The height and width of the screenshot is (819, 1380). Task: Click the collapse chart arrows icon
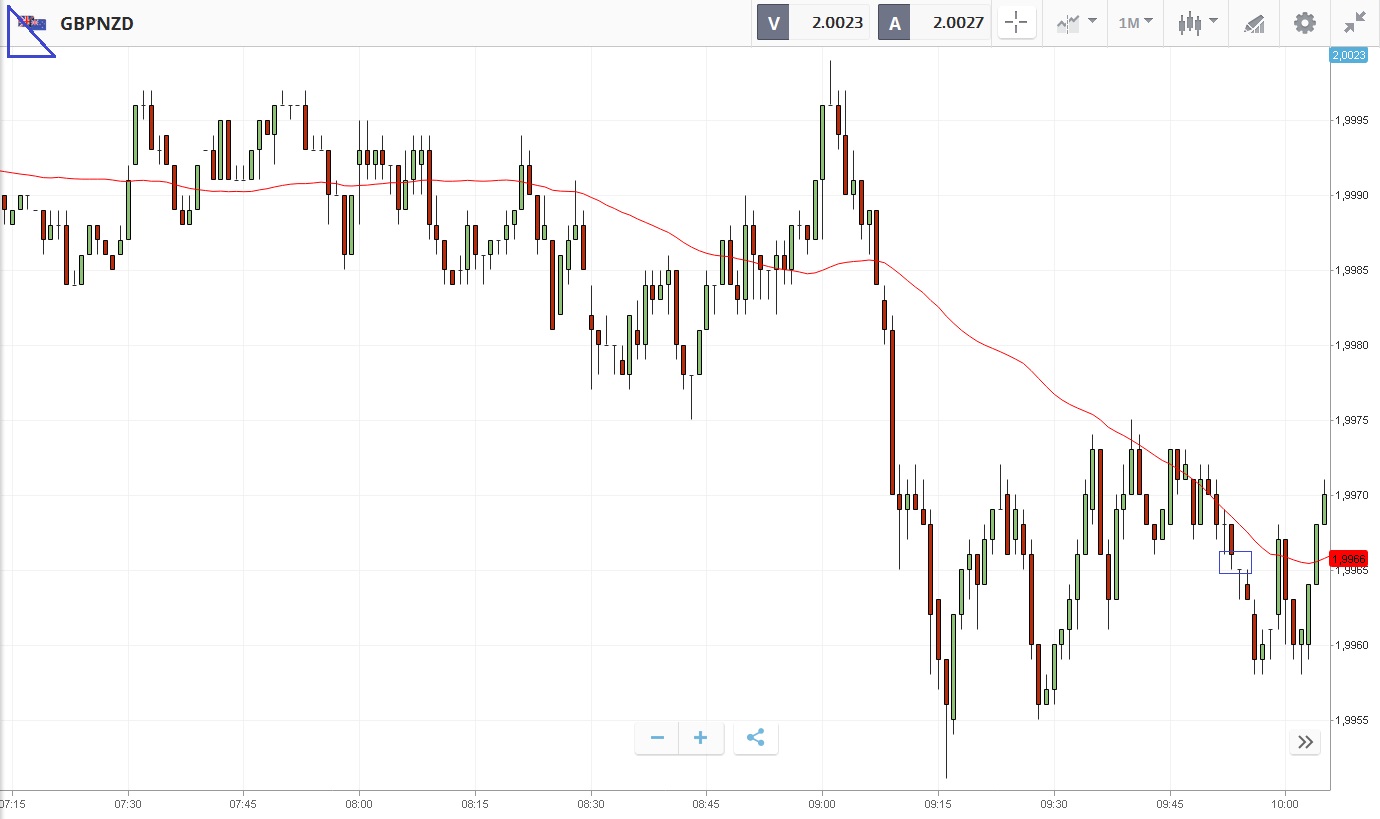[1355, 23]
